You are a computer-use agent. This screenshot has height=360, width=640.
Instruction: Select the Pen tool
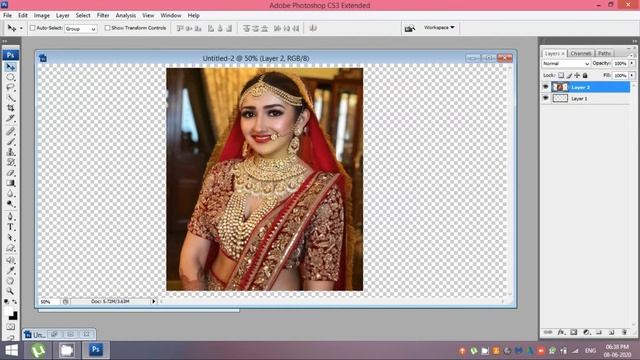(11, 217)
